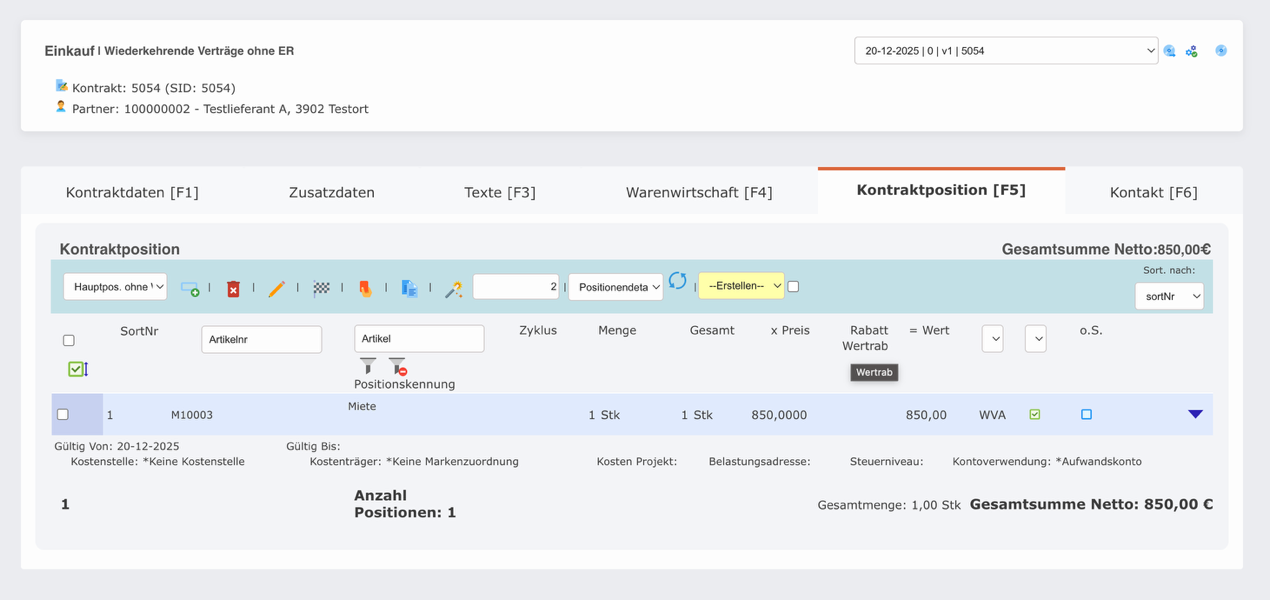This screenshot has width=1270, height=600.
Task: Select the copy position icon
Action: pos(408,287)
